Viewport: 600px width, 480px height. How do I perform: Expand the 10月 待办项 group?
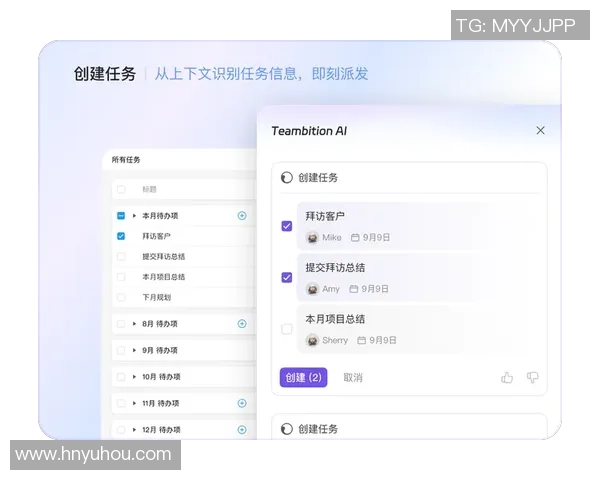[x=134, y=377]
